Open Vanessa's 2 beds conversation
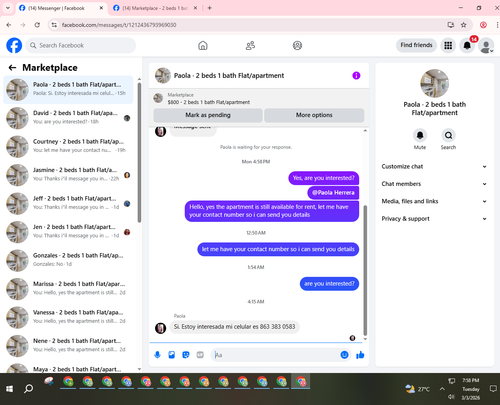Viewport: 500px width, 405px height. [68, 317]
